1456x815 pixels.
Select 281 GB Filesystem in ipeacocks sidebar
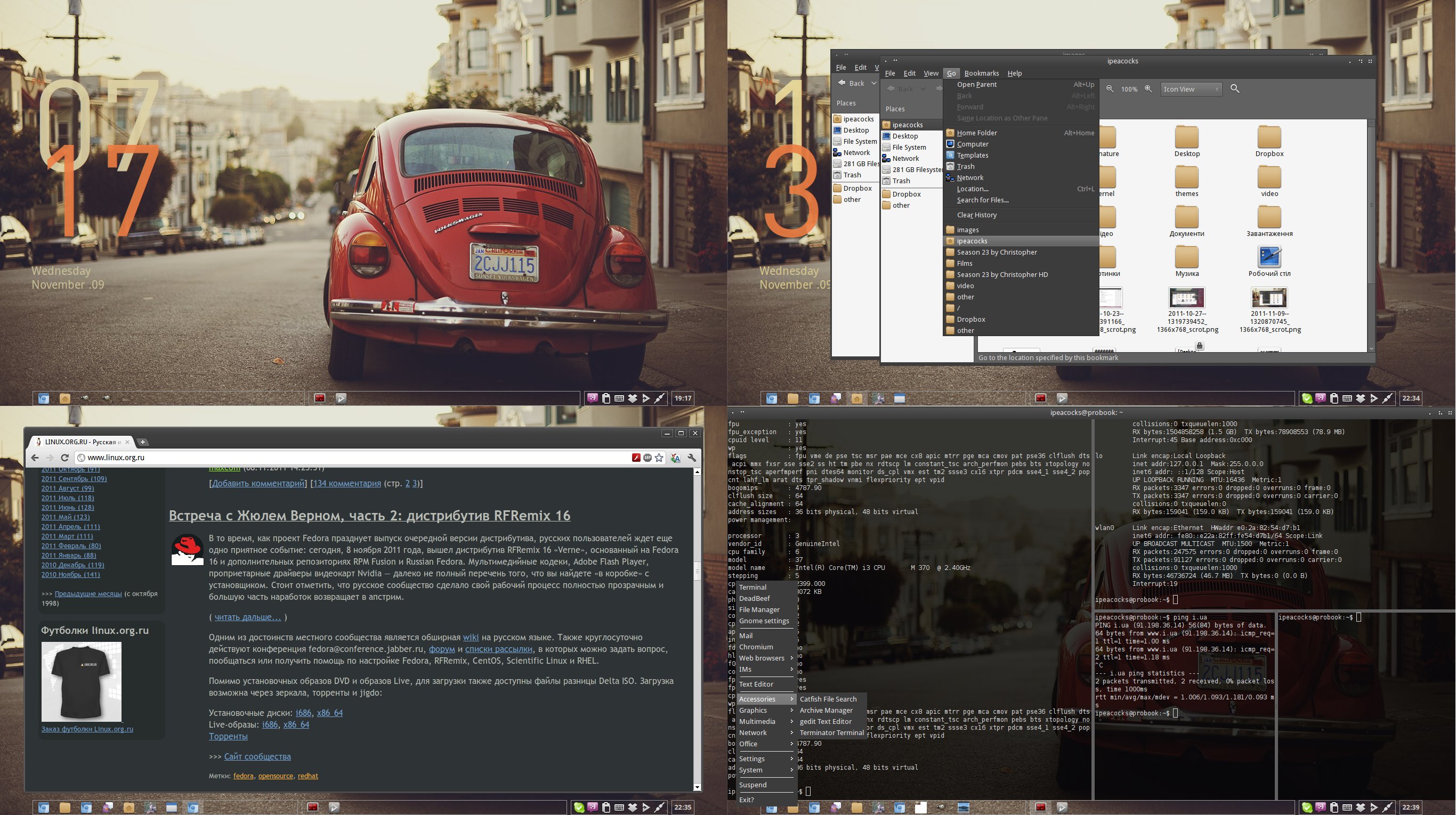pyautogui.click(x=912, y=169)
